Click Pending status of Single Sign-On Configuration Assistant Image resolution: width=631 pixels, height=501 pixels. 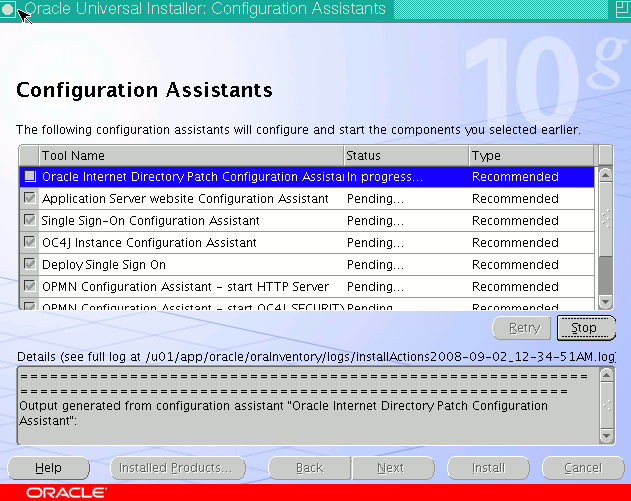coord(406,221)
